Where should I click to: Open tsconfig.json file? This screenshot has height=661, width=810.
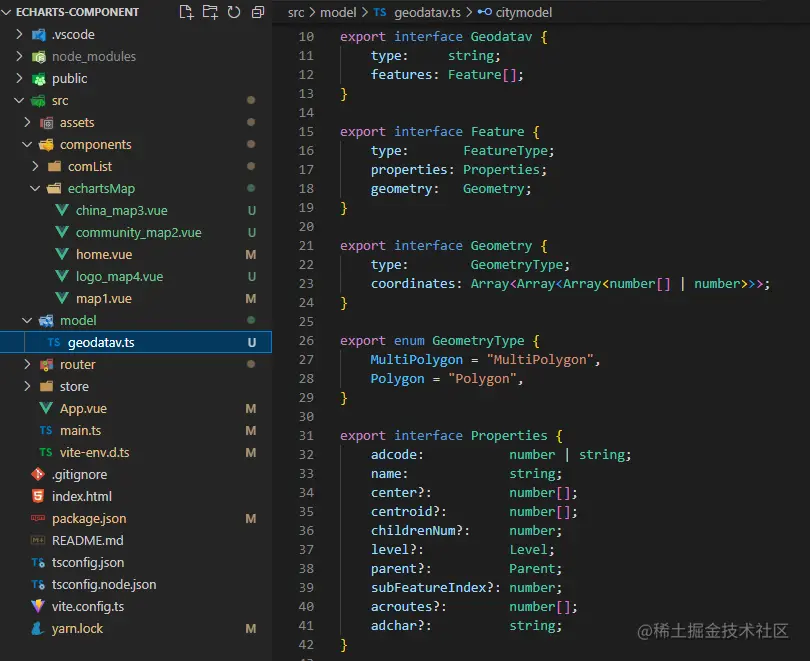88,562
